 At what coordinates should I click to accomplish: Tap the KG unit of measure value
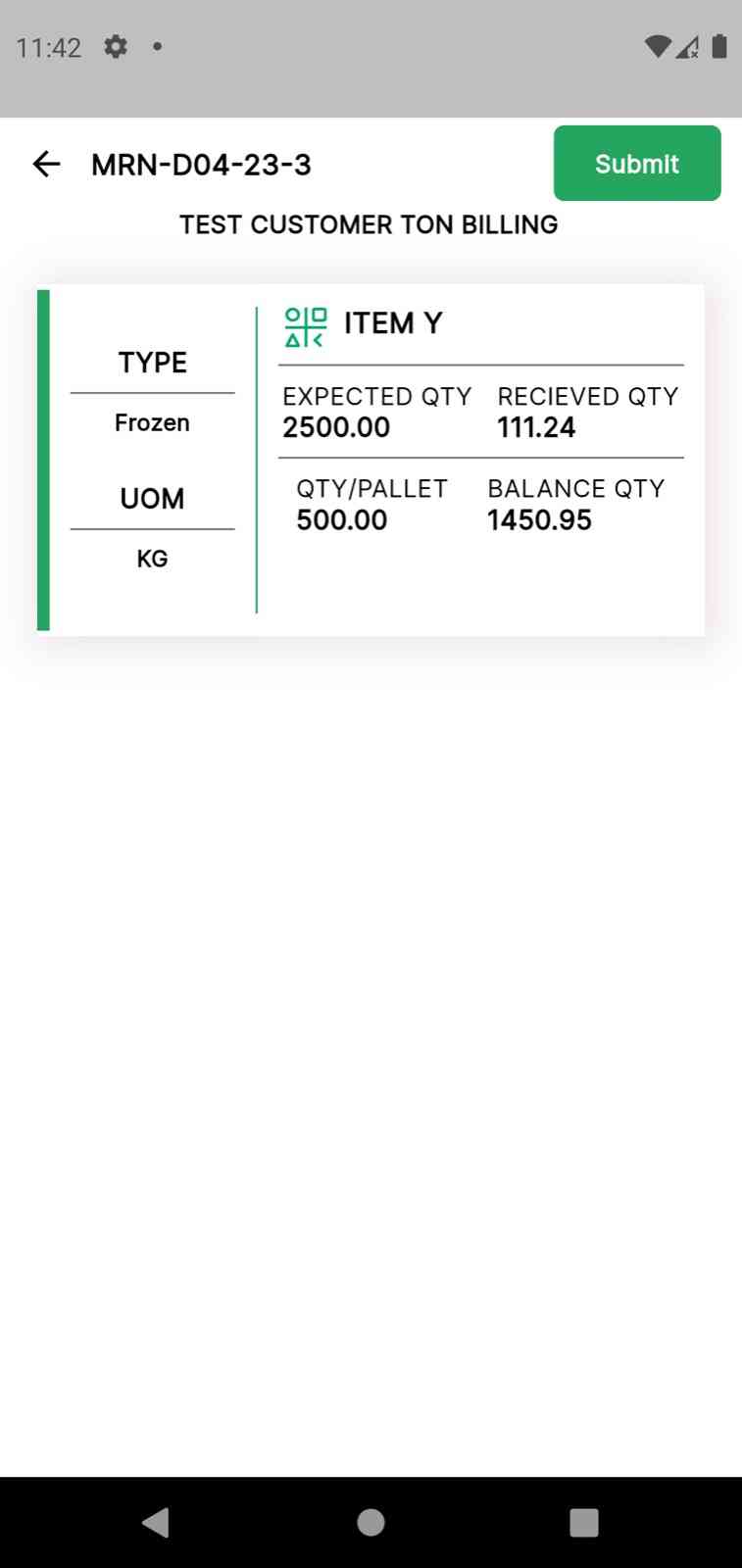pos(152,559)
